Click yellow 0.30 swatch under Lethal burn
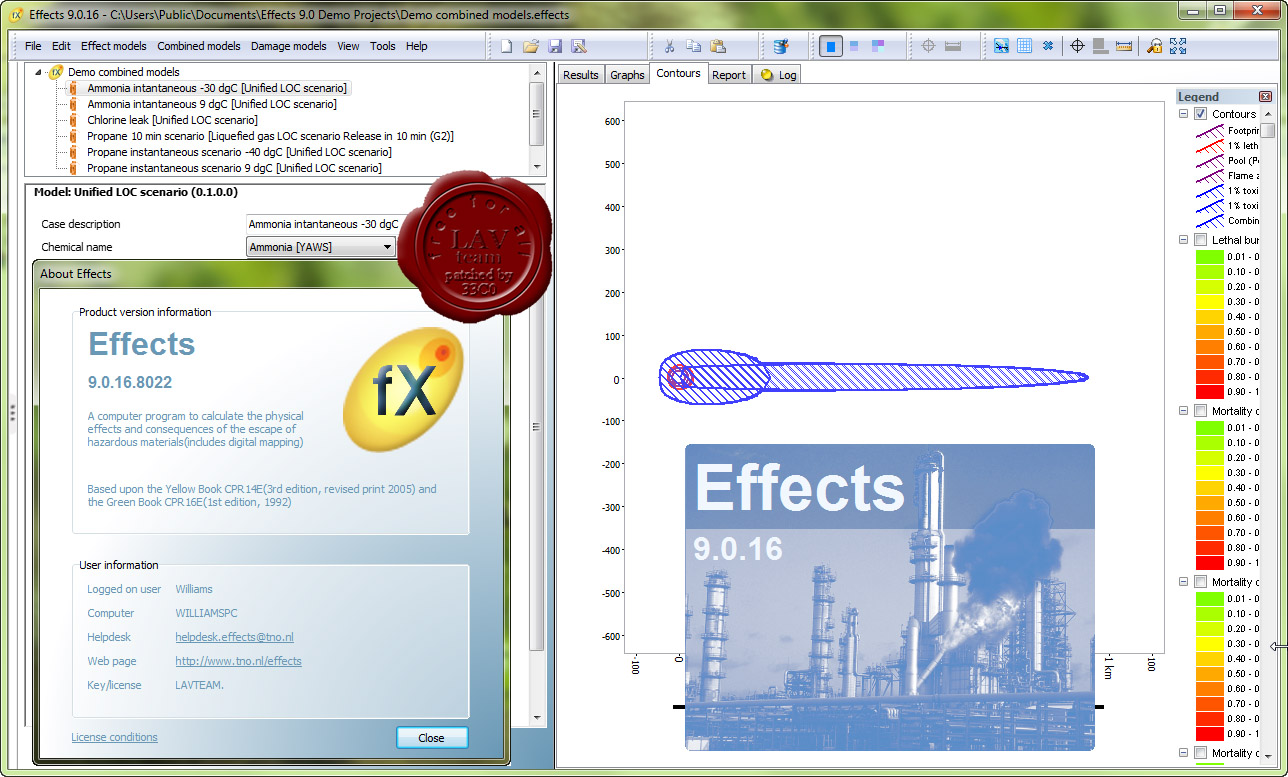The image size is (1288, 777). click(1210, 302)
